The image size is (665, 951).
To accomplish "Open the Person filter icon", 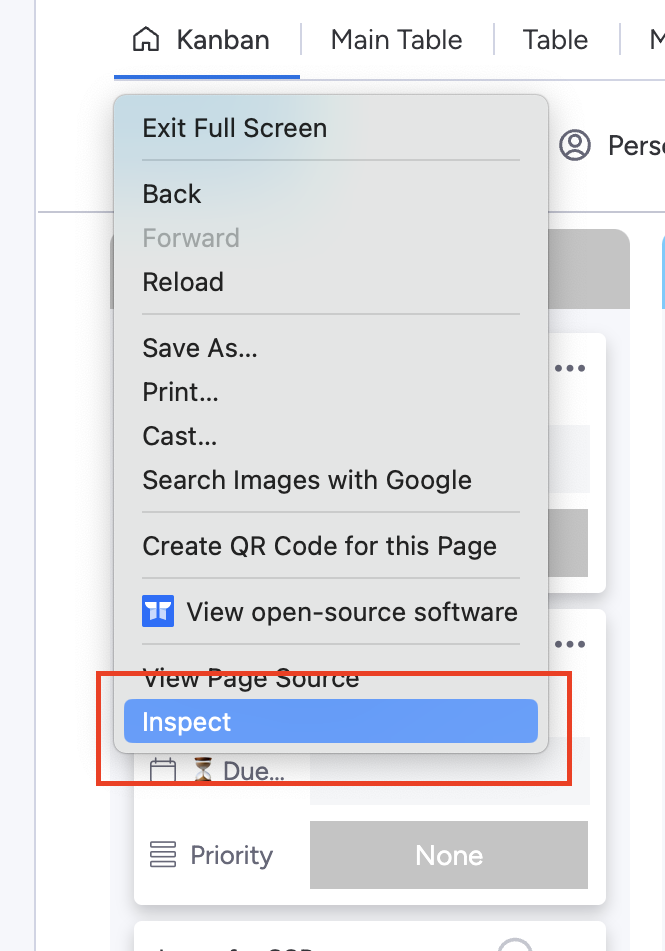I will pyautogui.click(x=575, y=146).
